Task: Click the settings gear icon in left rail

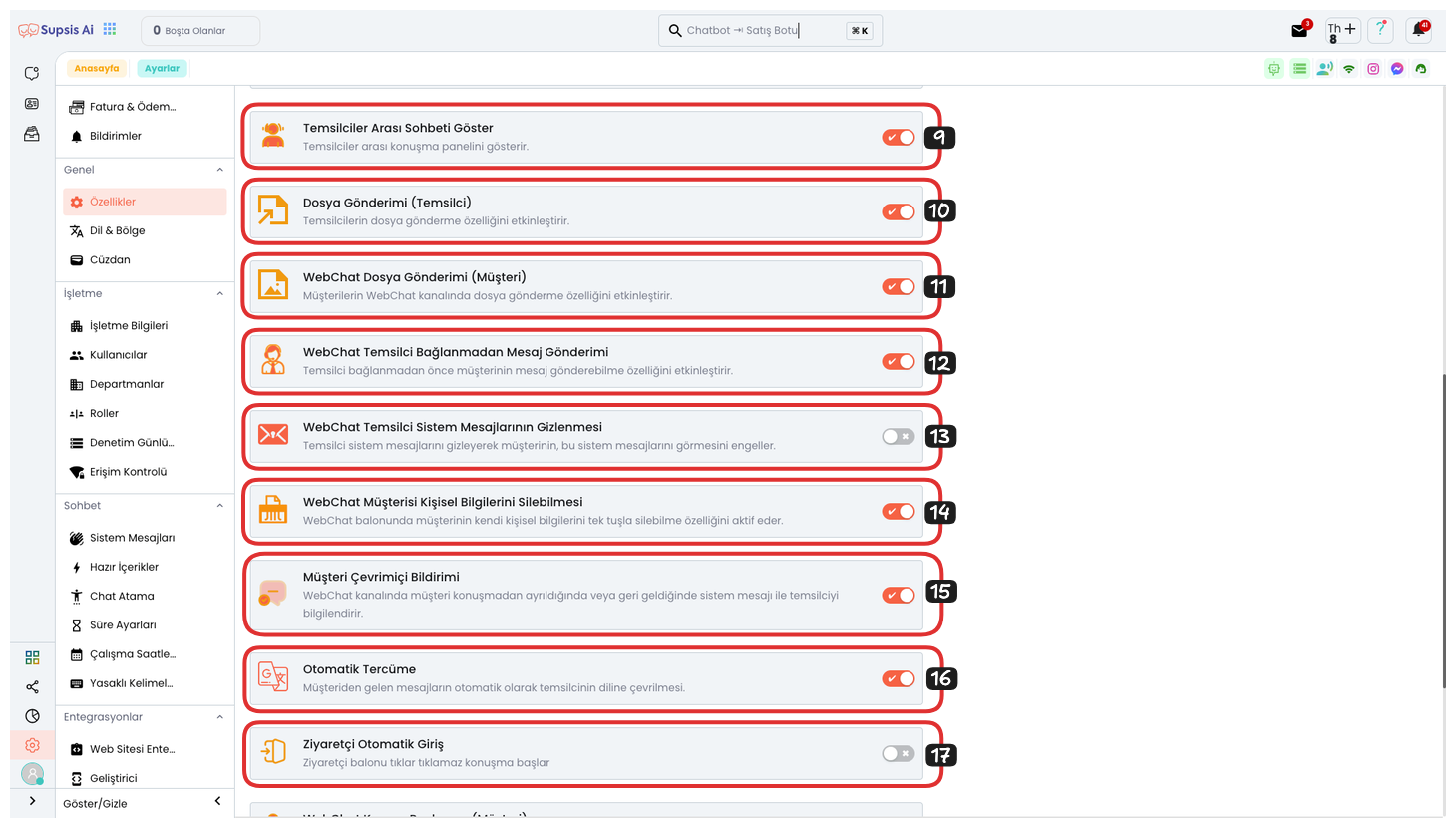Action: point(32,745)
